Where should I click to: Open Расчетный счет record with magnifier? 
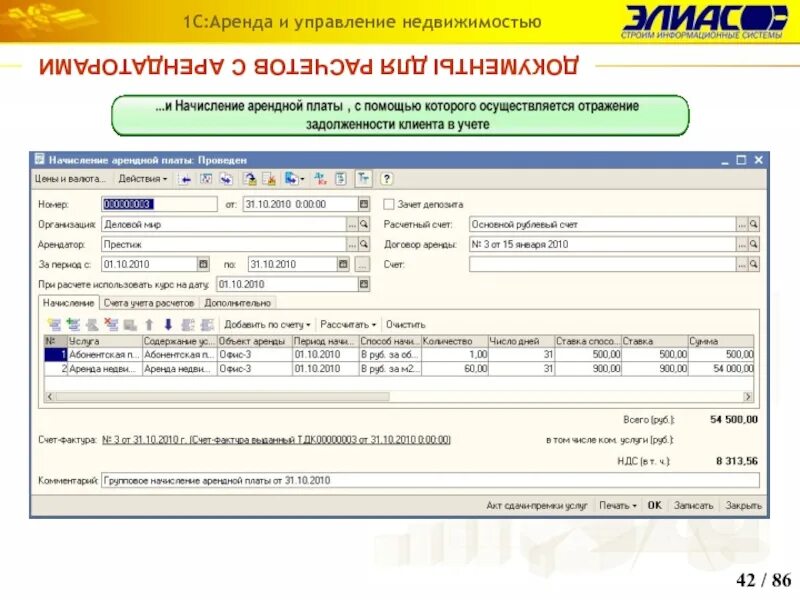754,224
